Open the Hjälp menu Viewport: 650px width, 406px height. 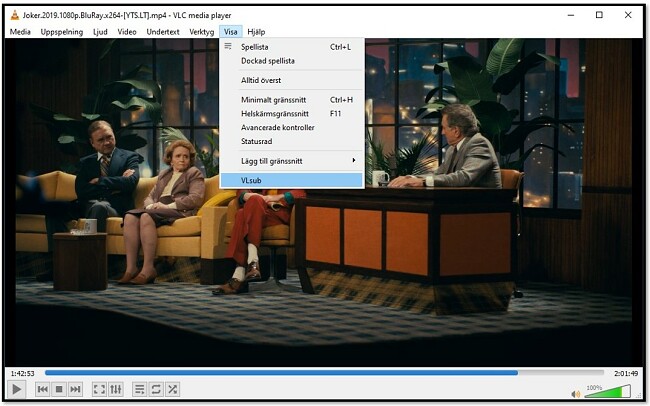click(256, 32)
